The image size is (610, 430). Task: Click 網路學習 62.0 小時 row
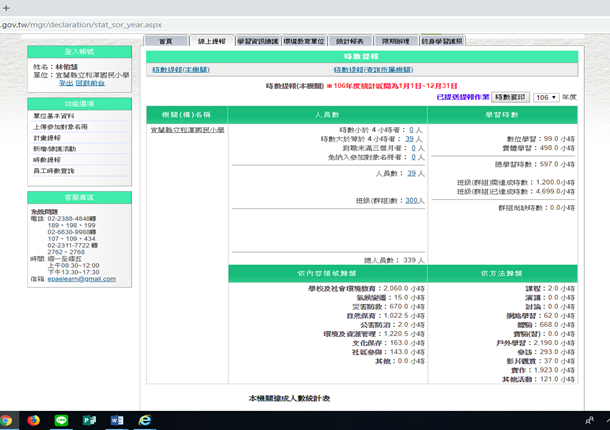click(x=541, y=316)
